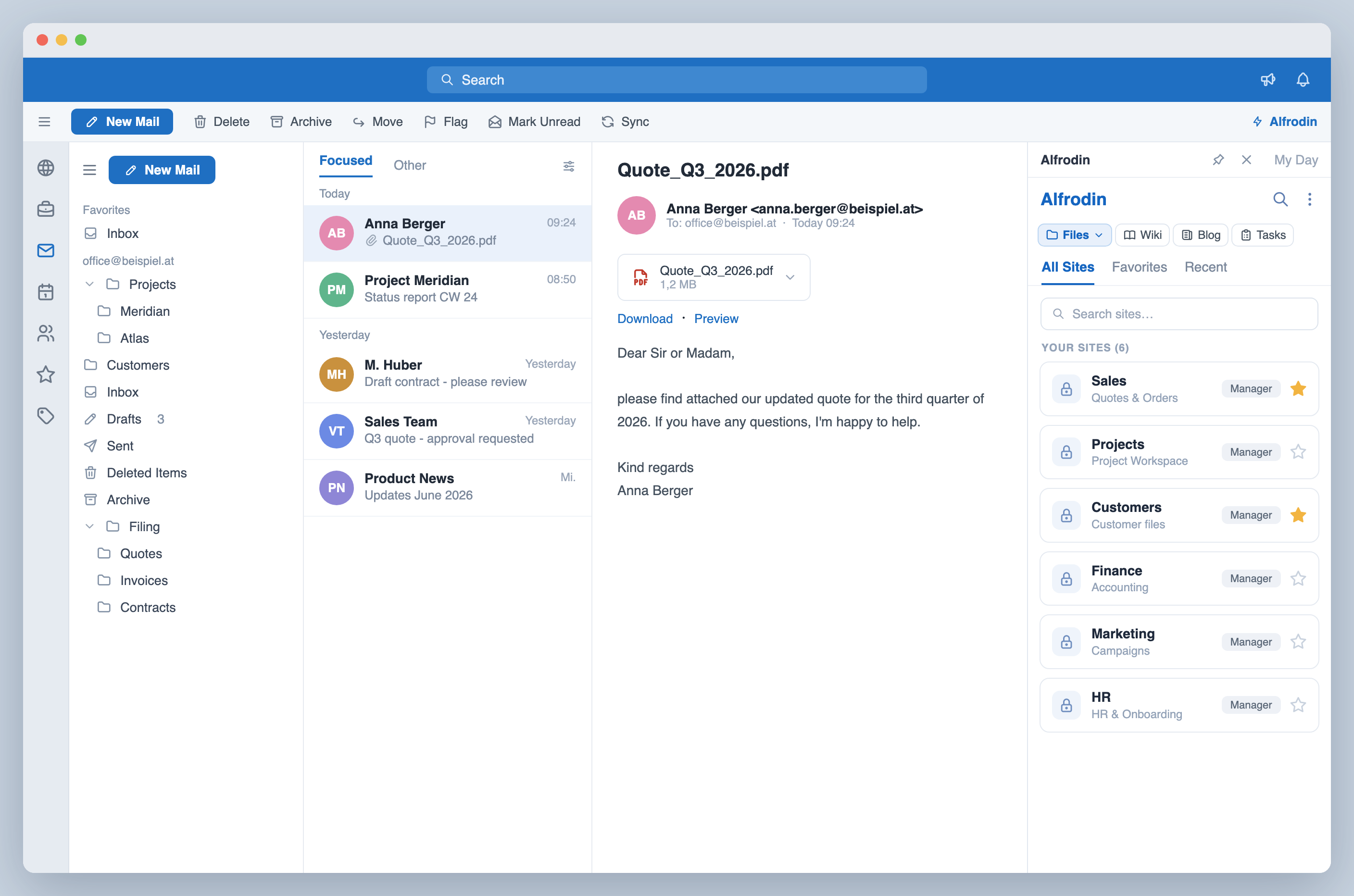Open the tag icon in left rail
The width and height of the screenshot is (1354, 896).
pyautogui.click(x=46, y=415)
